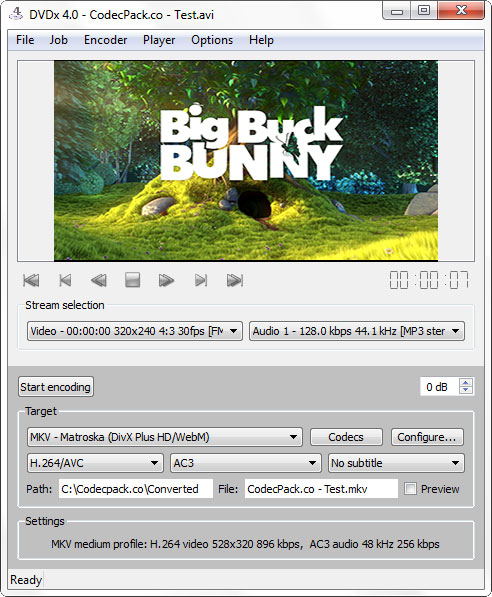Click the Ready status bar text
Viewport: 492px width, 597px height.
click(26, 580)
